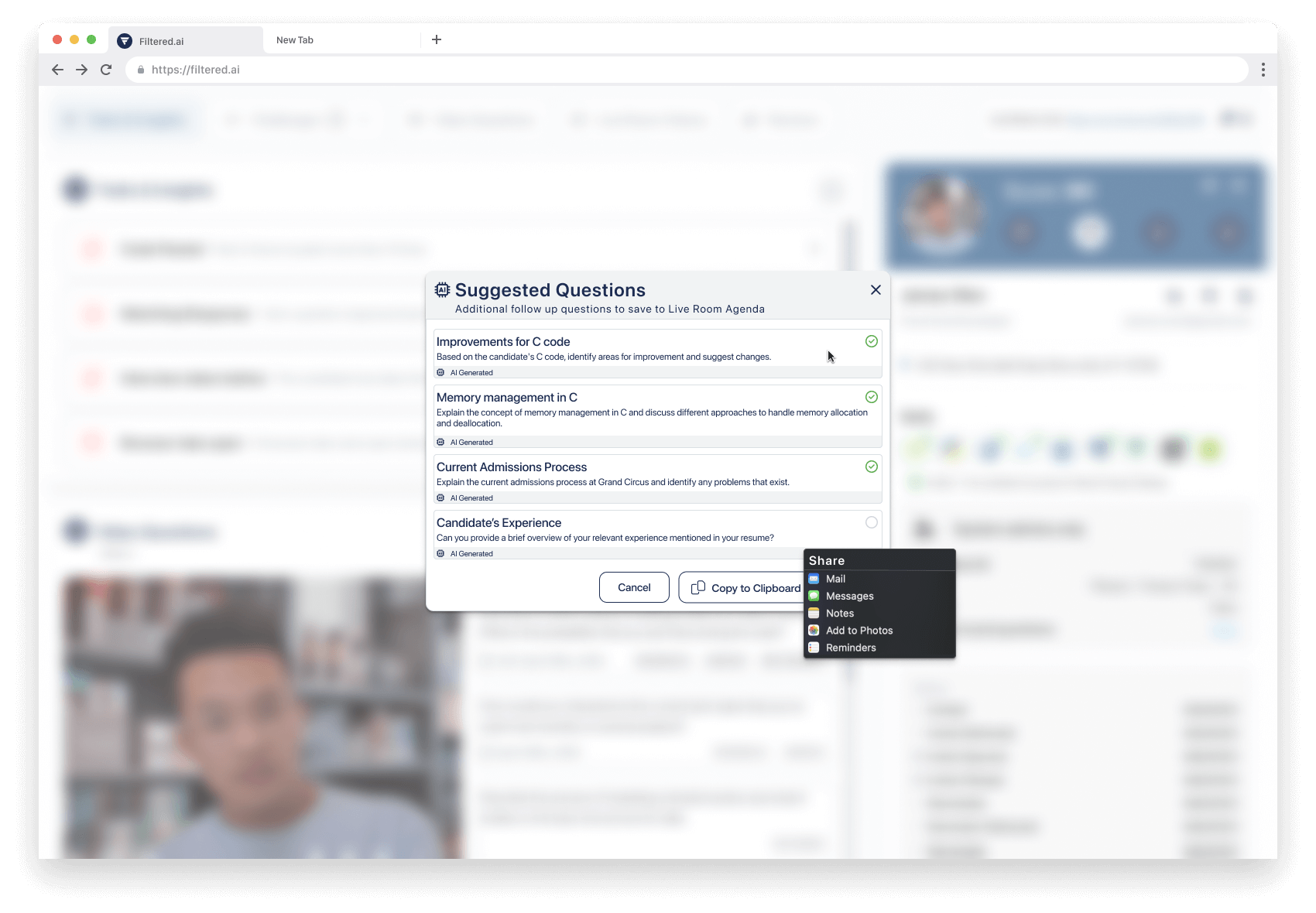Deselect the Memory management in C question
This screenshot has height=913, width=1316.
(871, 397)
